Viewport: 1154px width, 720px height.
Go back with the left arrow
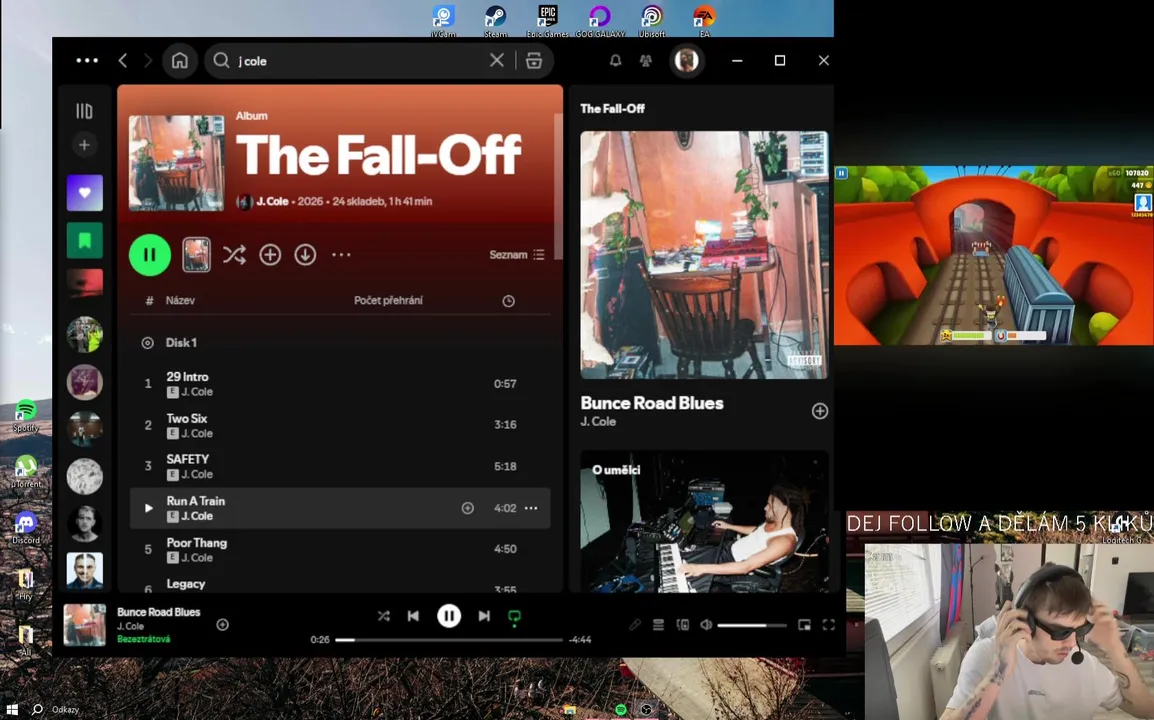point(123,60)
